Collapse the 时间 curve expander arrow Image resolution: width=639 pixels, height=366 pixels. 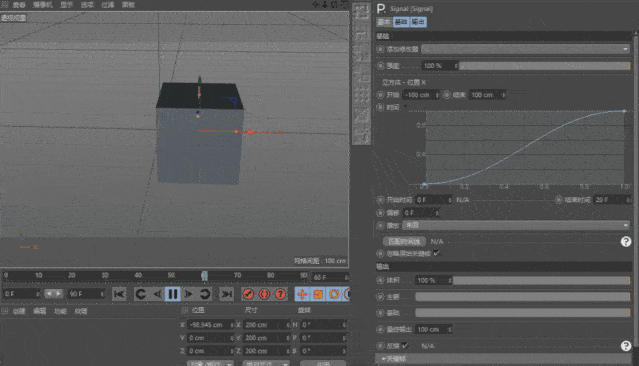(x=405, y=106)
